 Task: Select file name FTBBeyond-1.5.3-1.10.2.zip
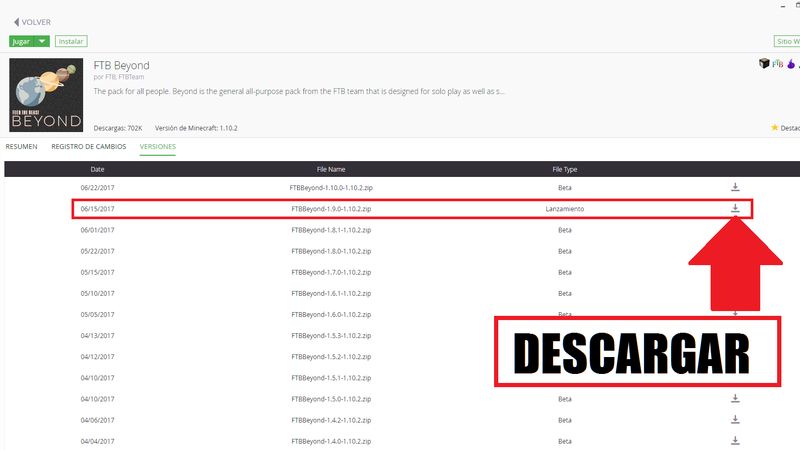coord(331,336)
